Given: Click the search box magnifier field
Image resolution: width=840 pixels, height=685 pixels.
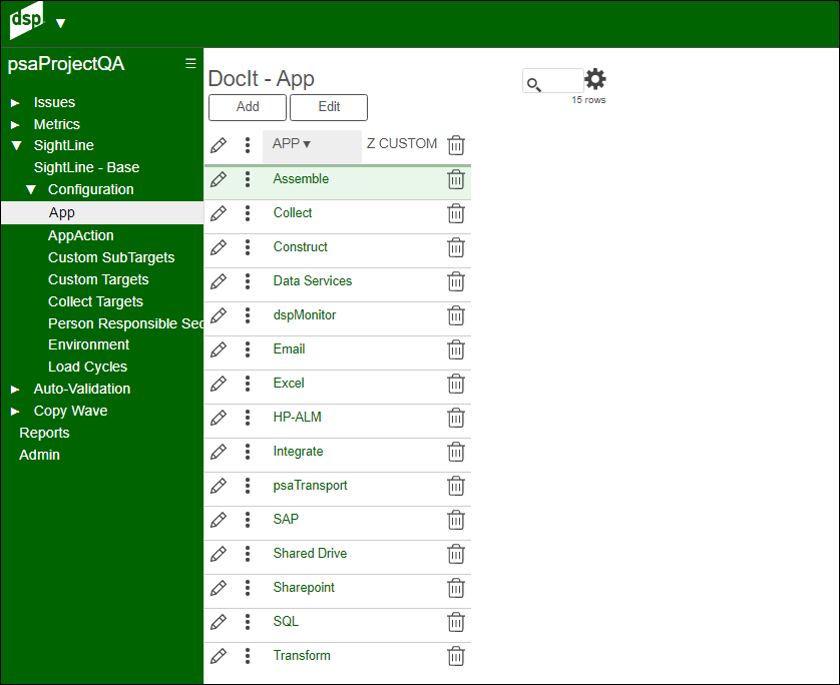Looking at the screenshot, I should [x=552, y=81].
